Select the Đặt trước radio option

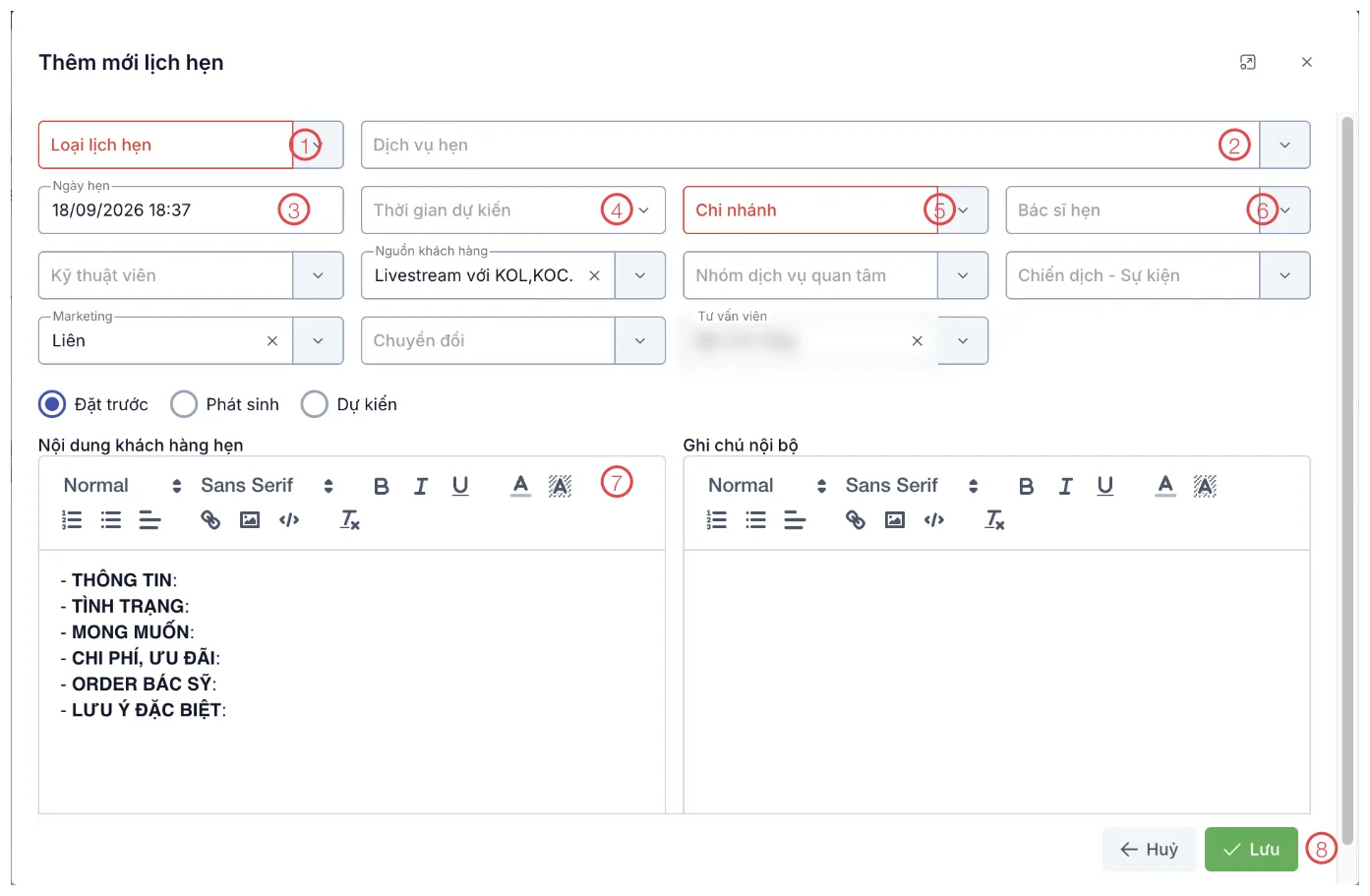click(52, 404)
